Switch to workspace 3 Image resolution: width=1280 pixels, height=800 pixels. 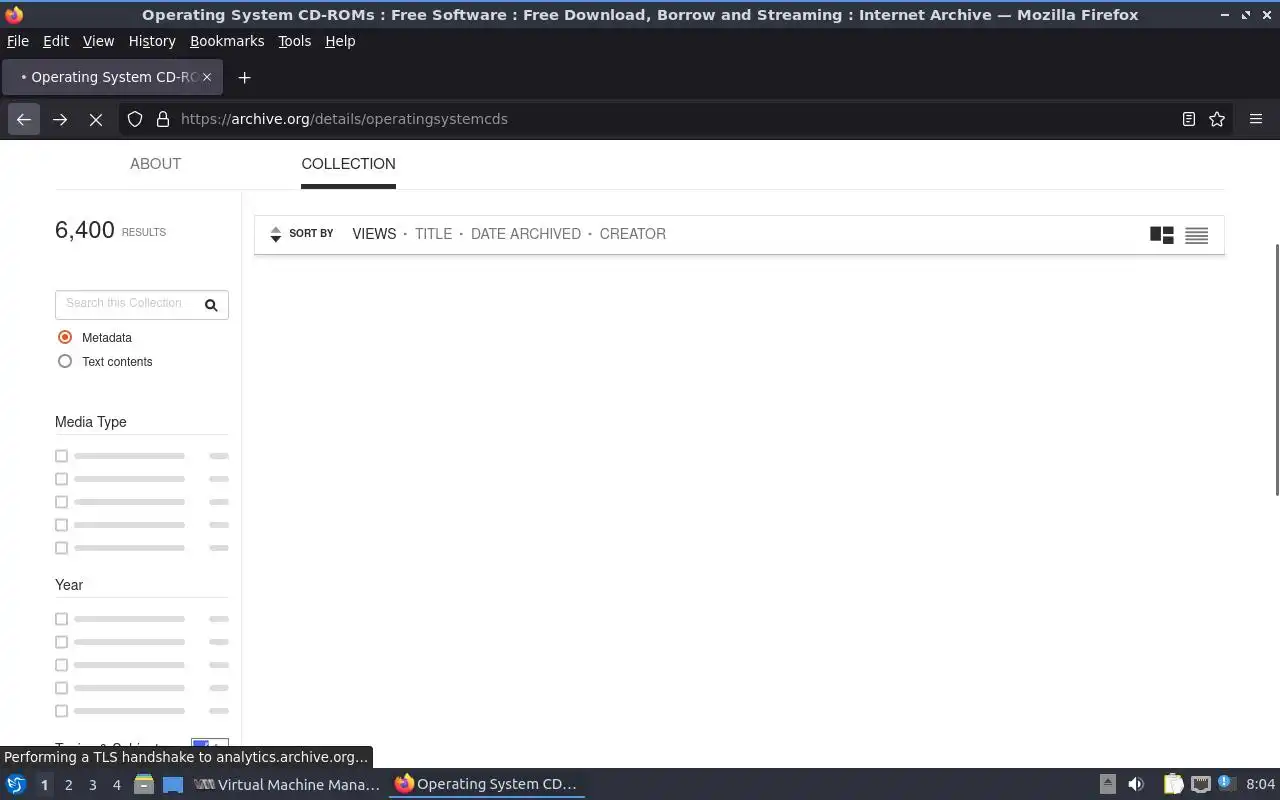point(92,785)
